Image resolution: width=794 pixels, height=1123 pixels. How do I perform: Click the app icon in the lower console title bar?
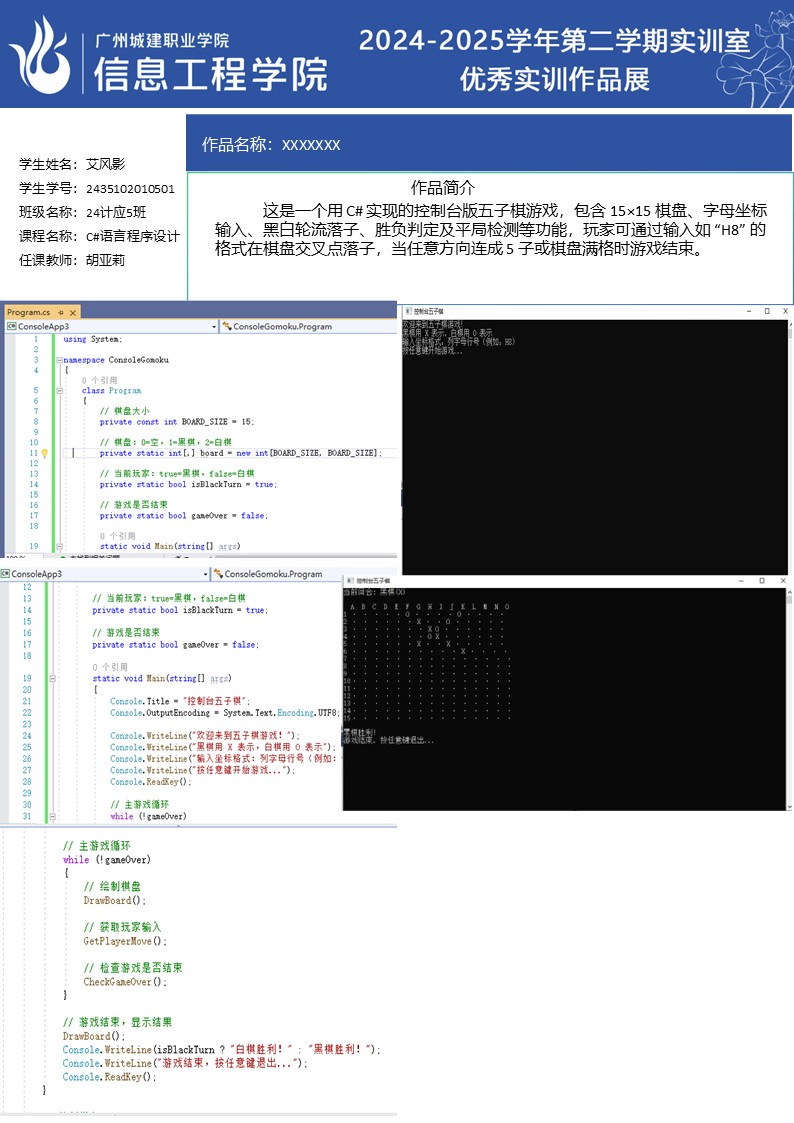coord(348,580)
